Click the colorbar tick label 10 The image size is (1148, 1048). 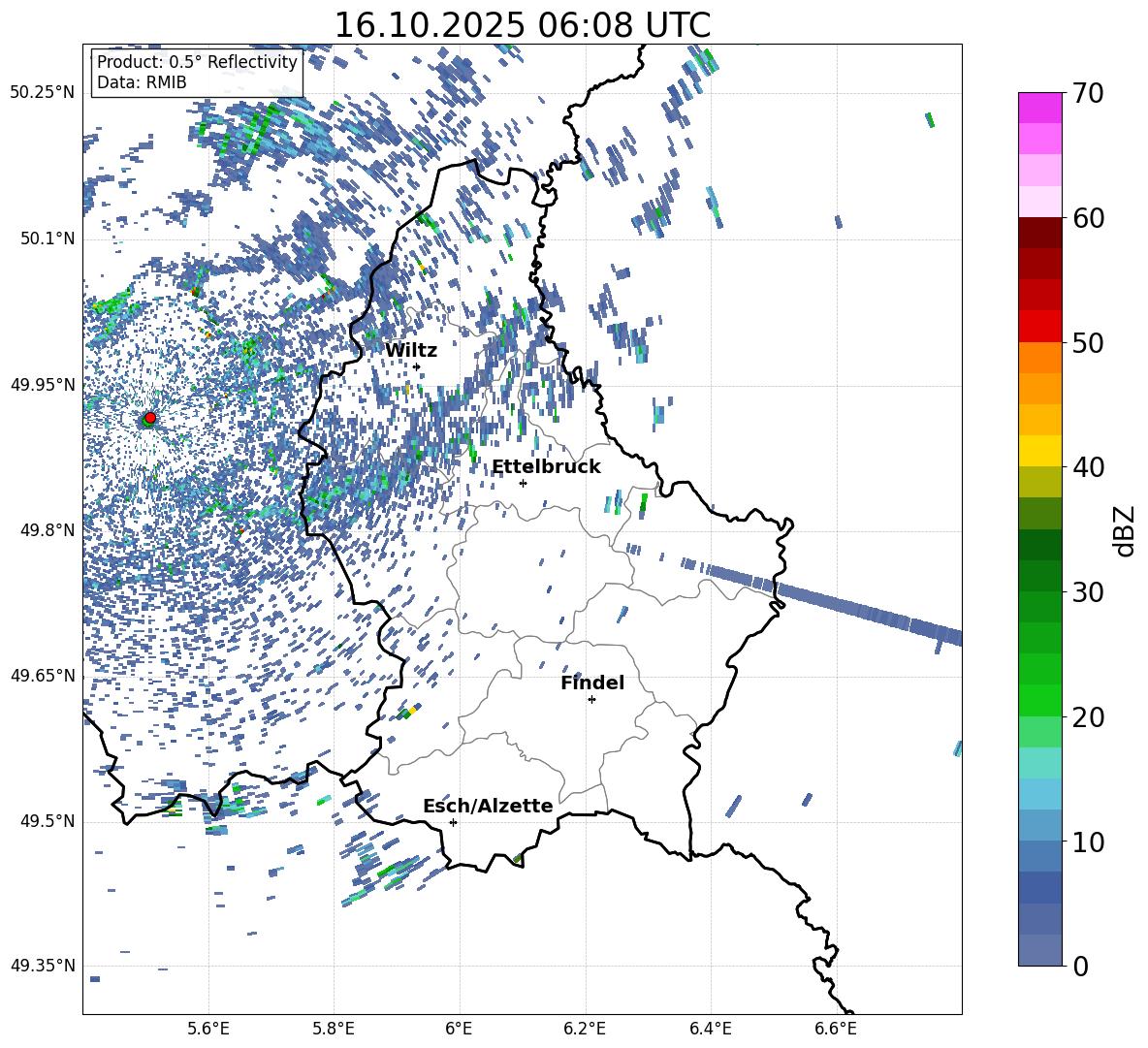pyautogui.click(x=1088, y=842)
